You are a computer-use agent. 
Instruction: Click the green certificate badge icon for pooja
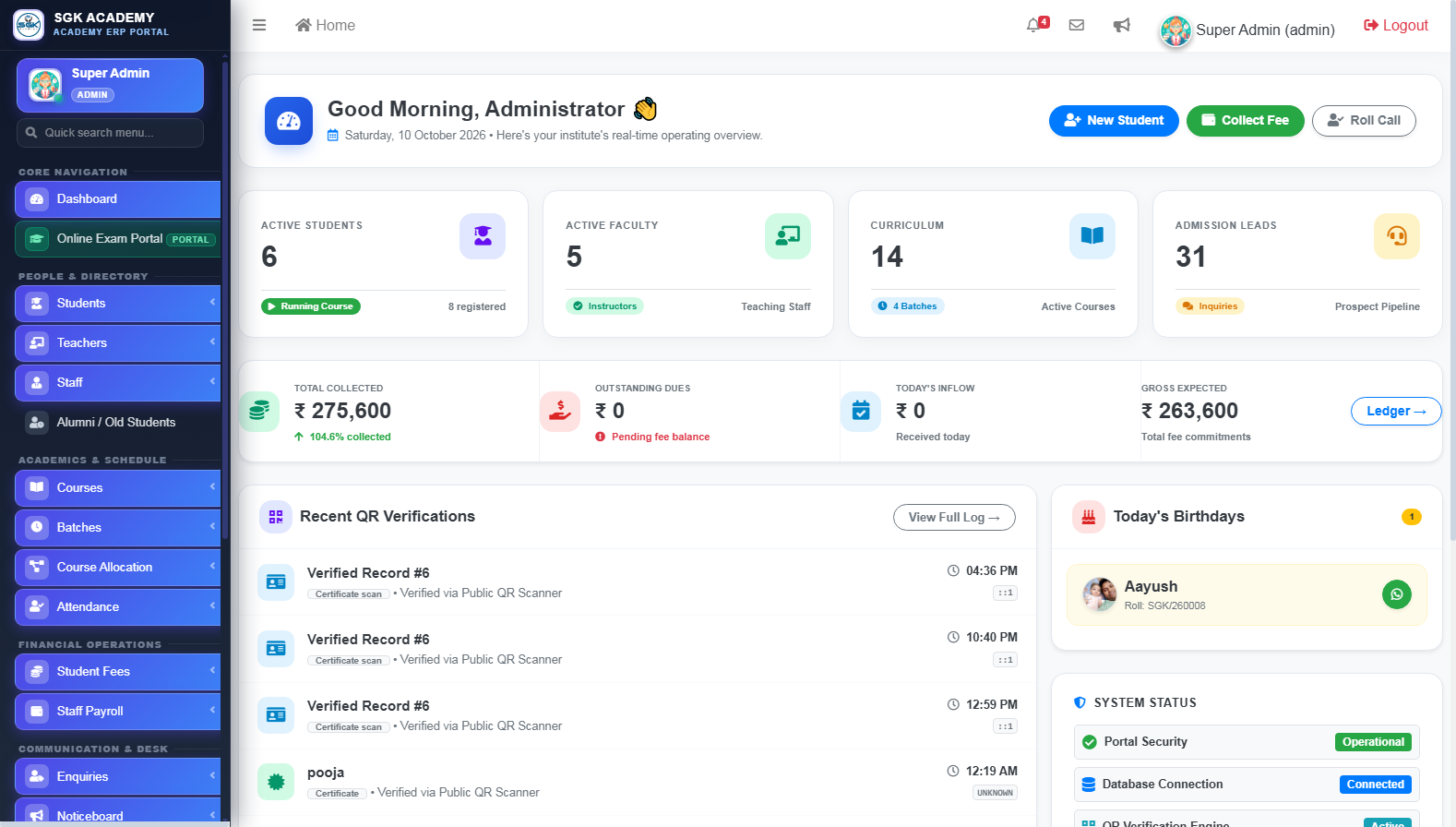coord(276,782)
